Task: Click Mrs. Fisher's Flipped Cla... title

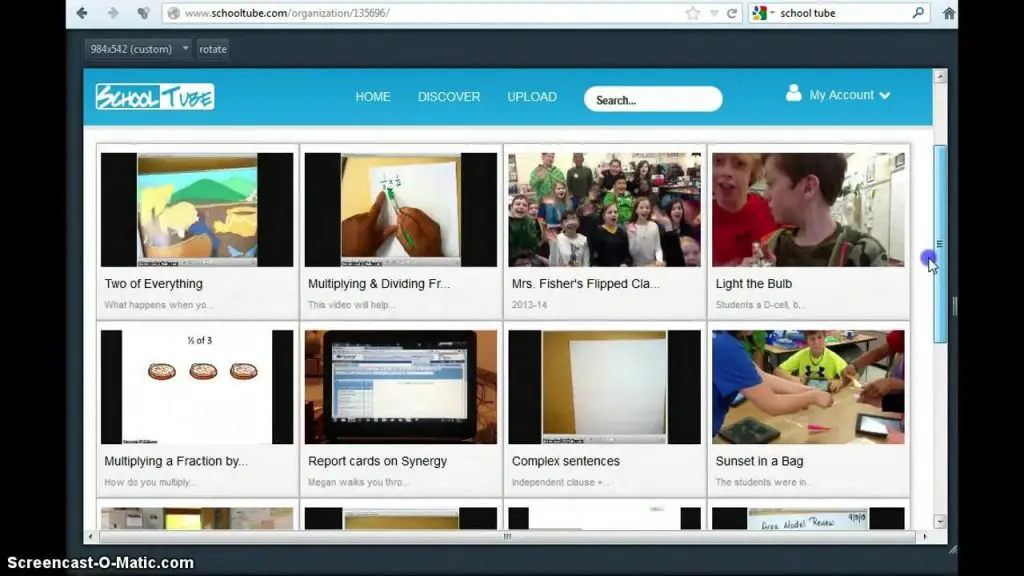Action: click(x=586, y=284)
